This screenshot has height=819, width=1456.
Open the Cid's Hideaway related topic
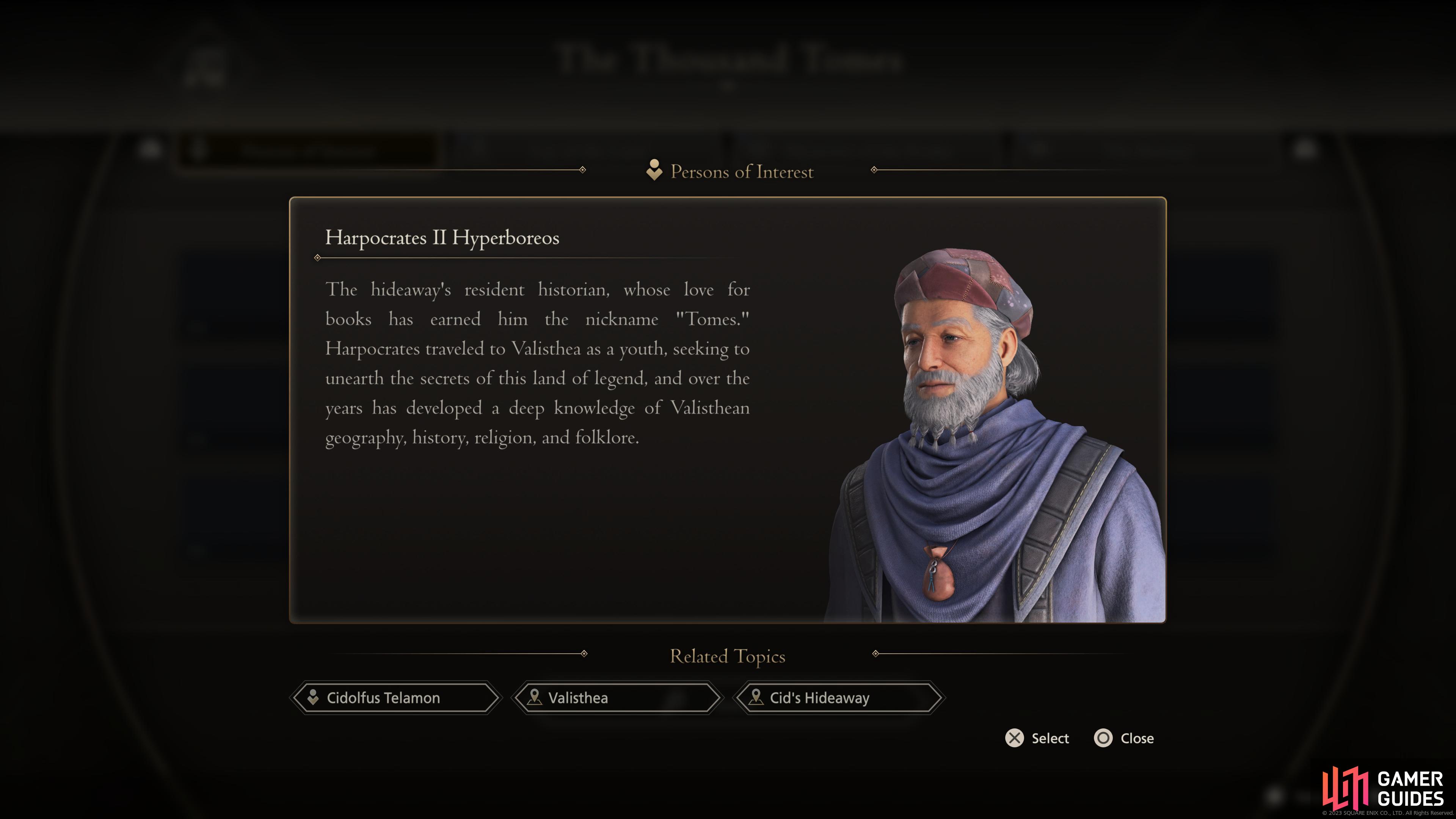coord(839,698)
